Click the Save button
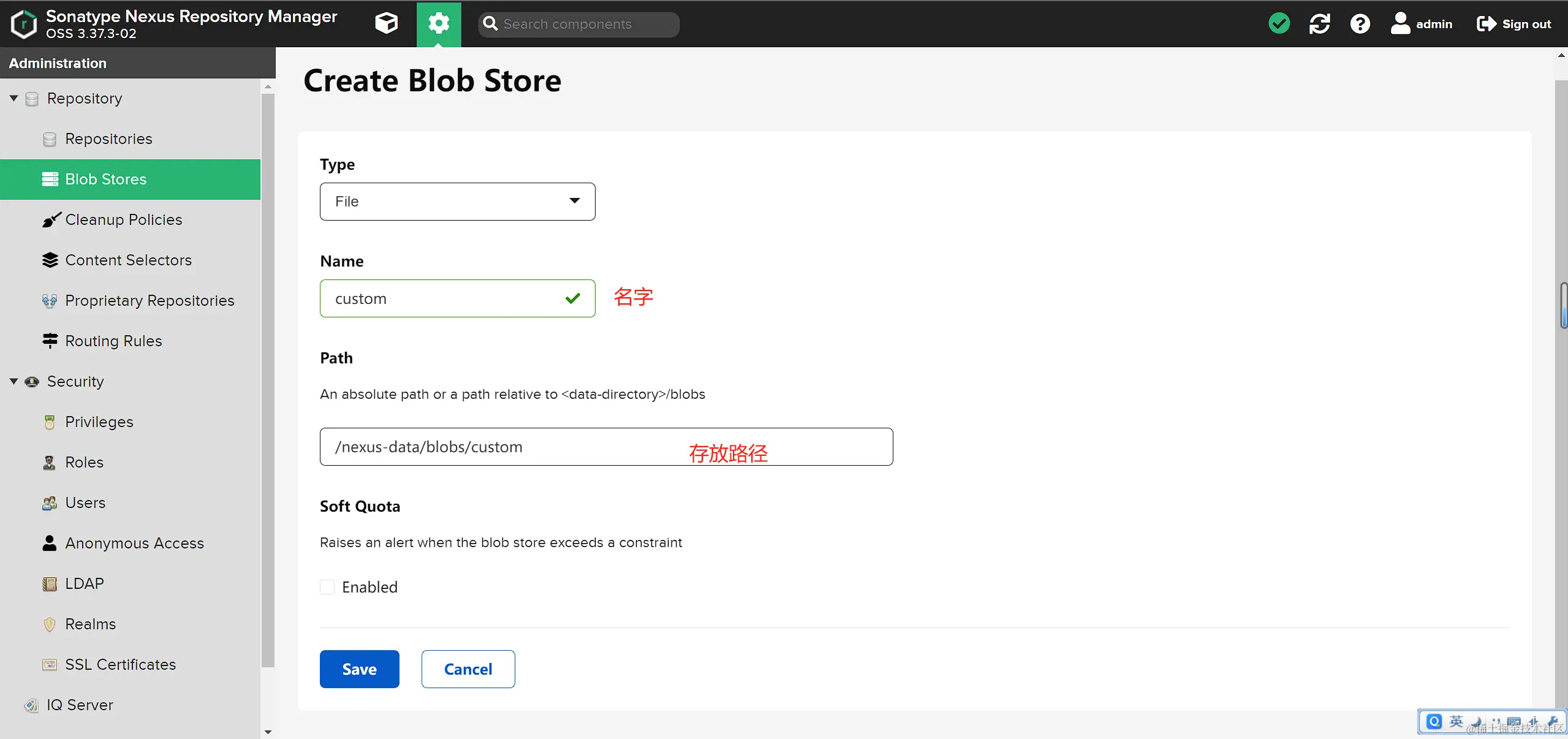The height and width of the screenshot is (739, 1568). point(359,669)
